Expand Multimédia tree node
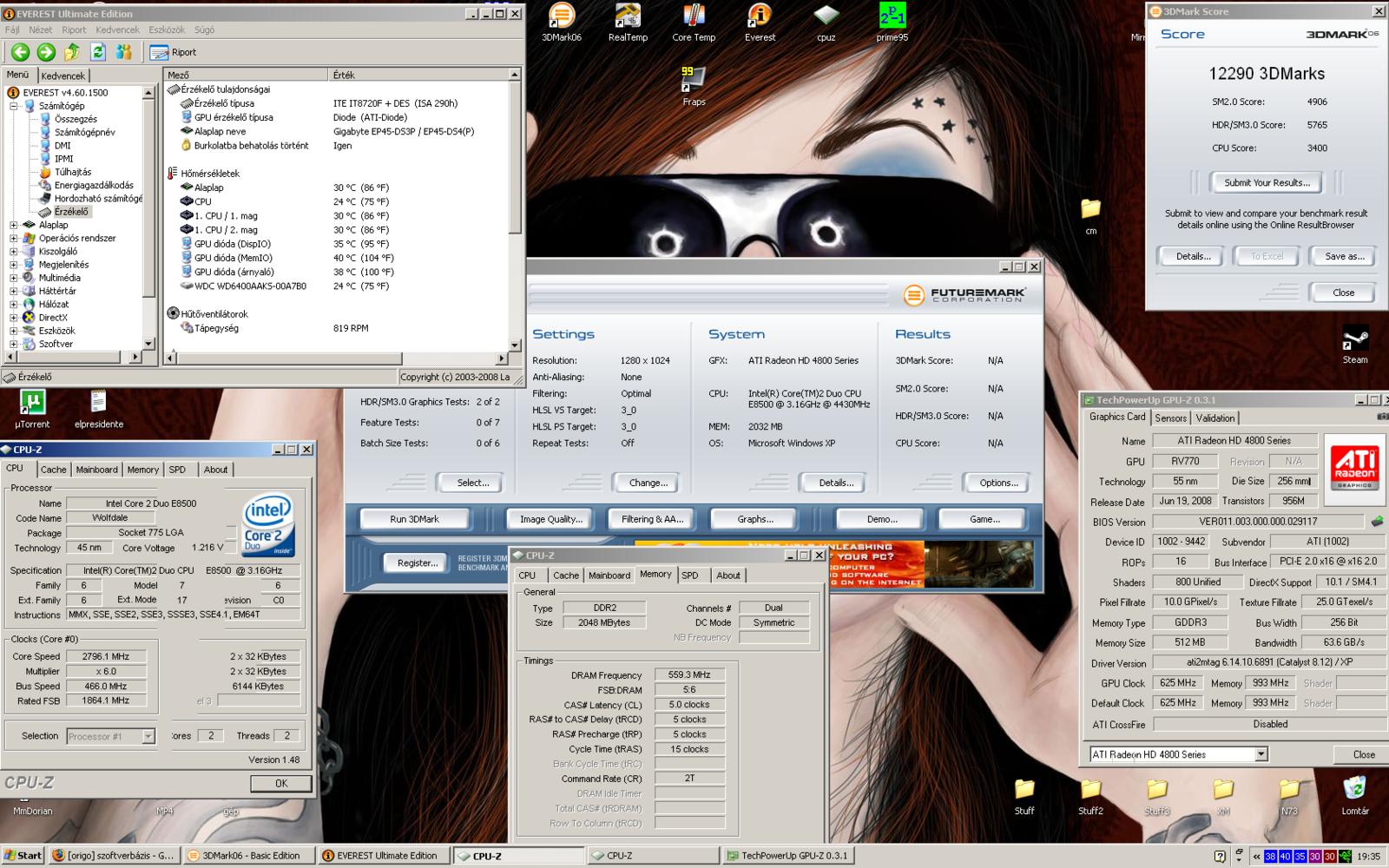This screenshot has width=1389, height=868. click(x=14, y=278)
